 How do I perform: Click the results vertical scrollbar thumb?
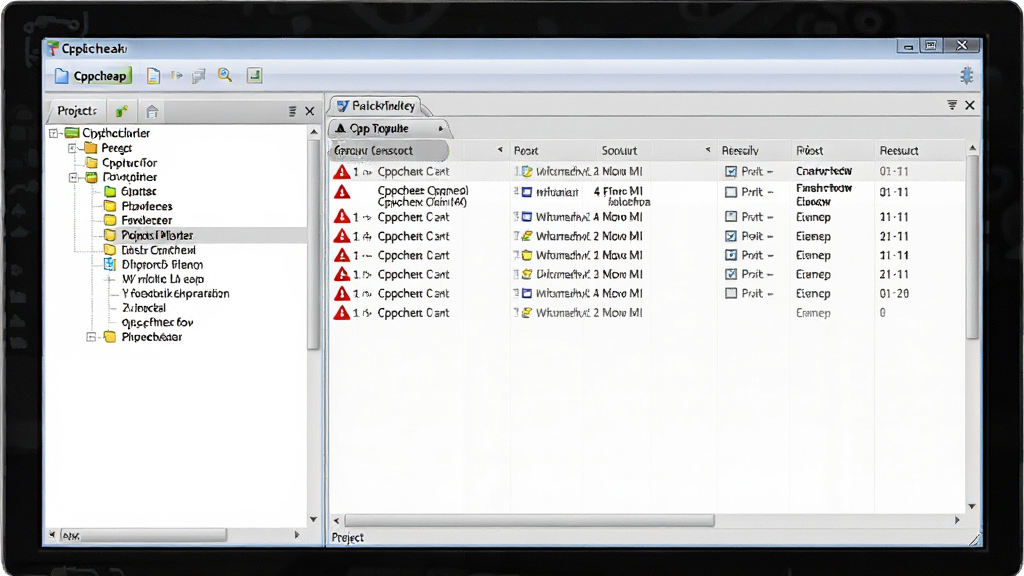pos(972,247)
